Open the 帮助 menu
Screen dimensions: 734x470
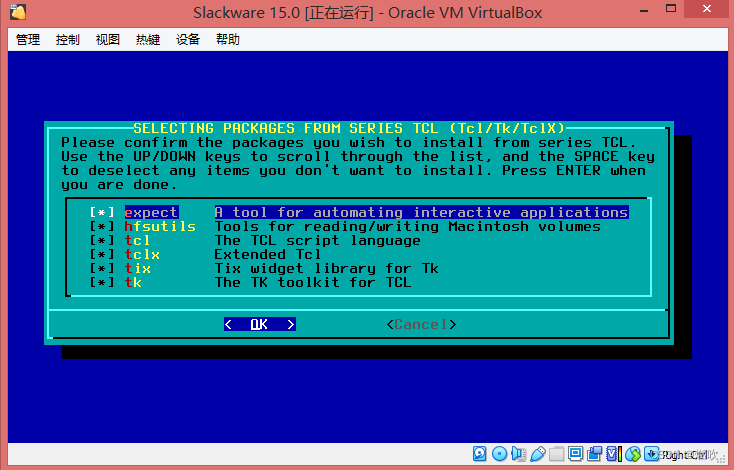228,39
